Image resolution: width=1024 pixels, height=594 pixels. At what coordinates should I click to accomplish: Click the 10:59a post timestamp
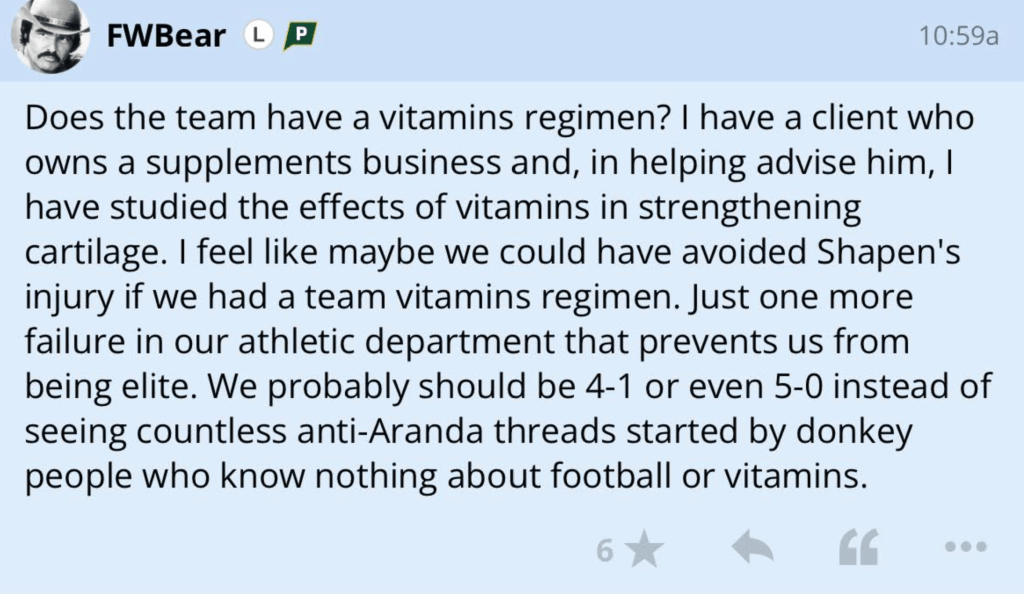[x=959, y=37]
